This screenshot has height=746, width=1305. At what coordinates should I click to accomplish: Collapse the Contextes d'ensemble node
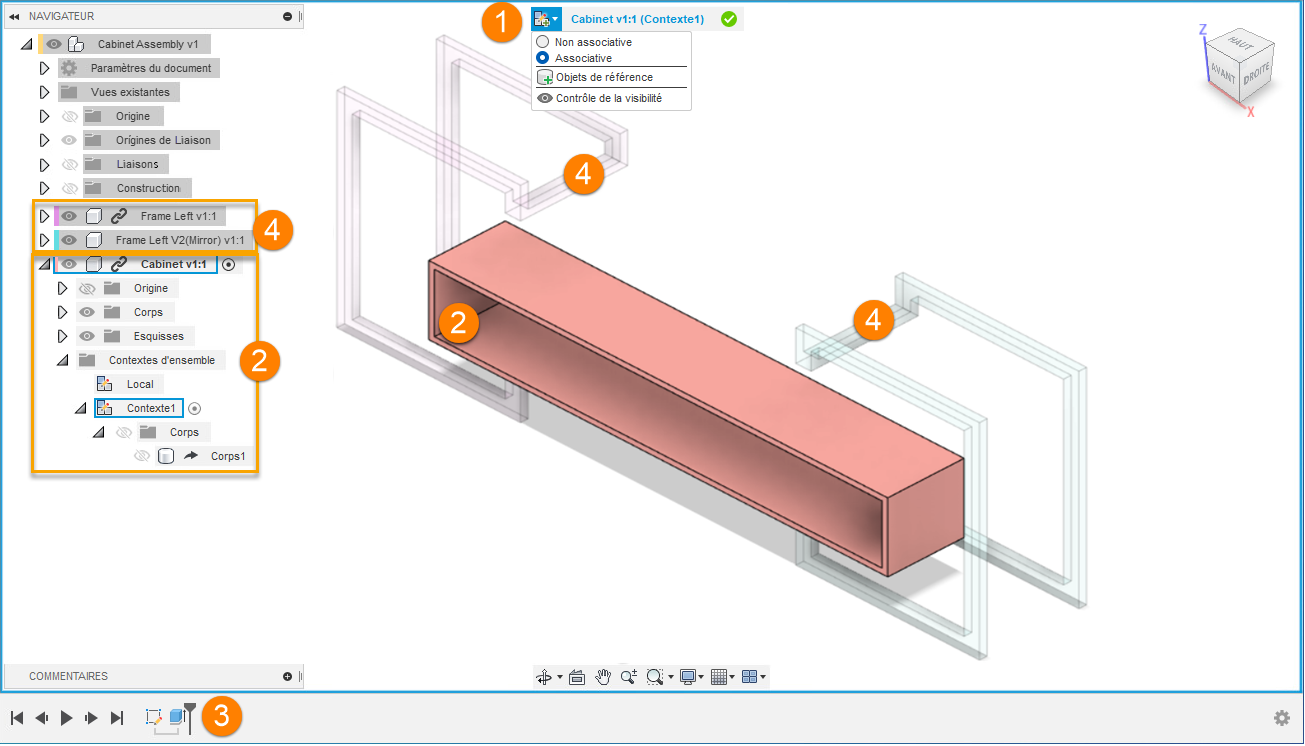tap(62, 360)
